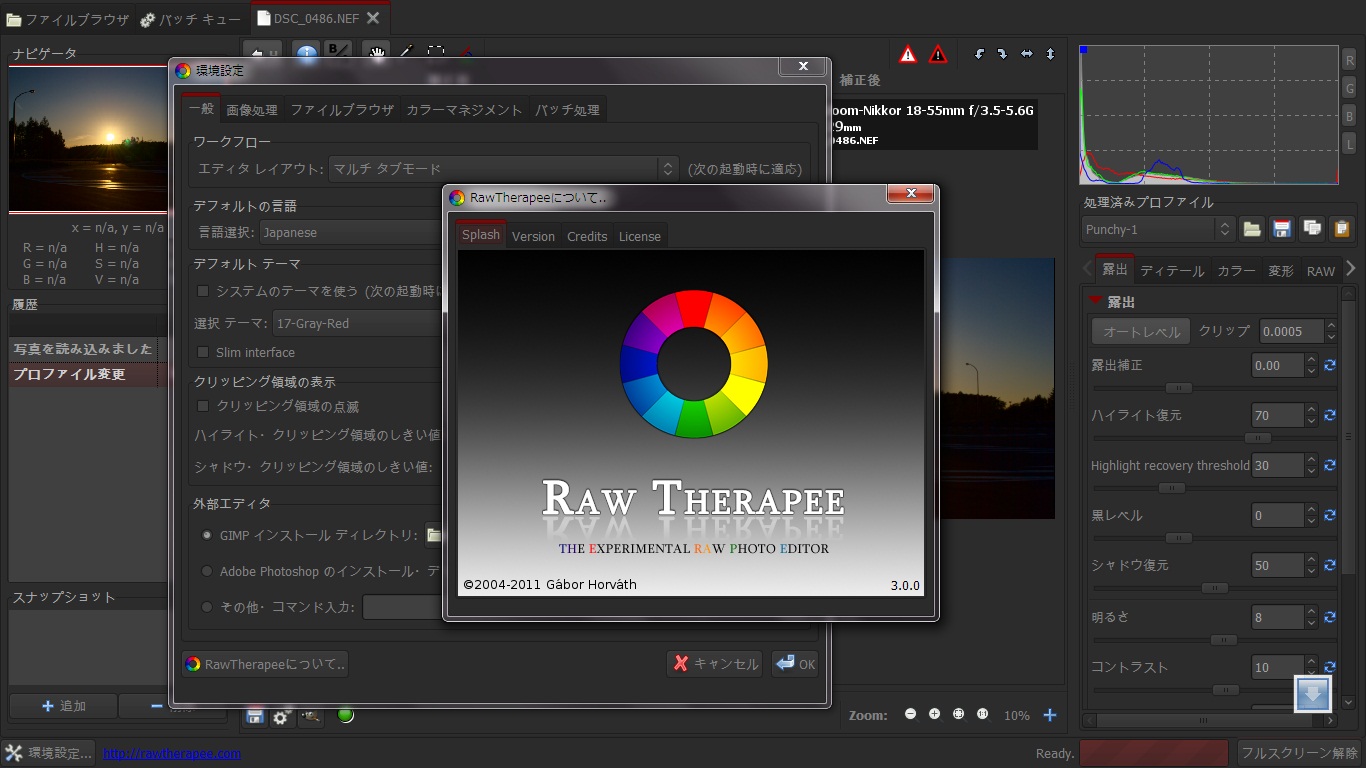This screenshot has width=1366, height=768.
Task: Select the custom command line editor option
Action: (x=207, y=607)
